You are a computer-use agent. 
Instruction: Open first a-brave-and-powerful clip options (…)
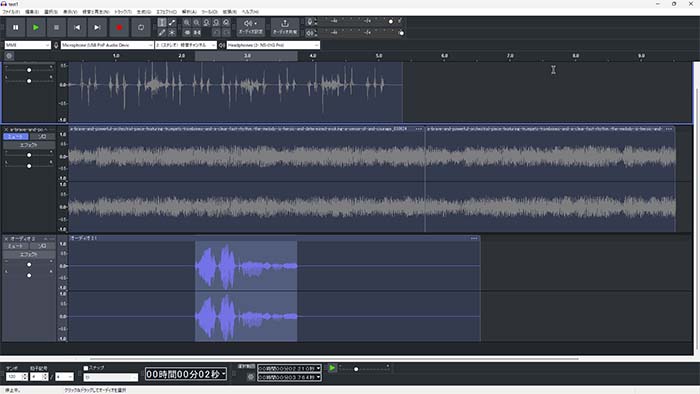418,129
